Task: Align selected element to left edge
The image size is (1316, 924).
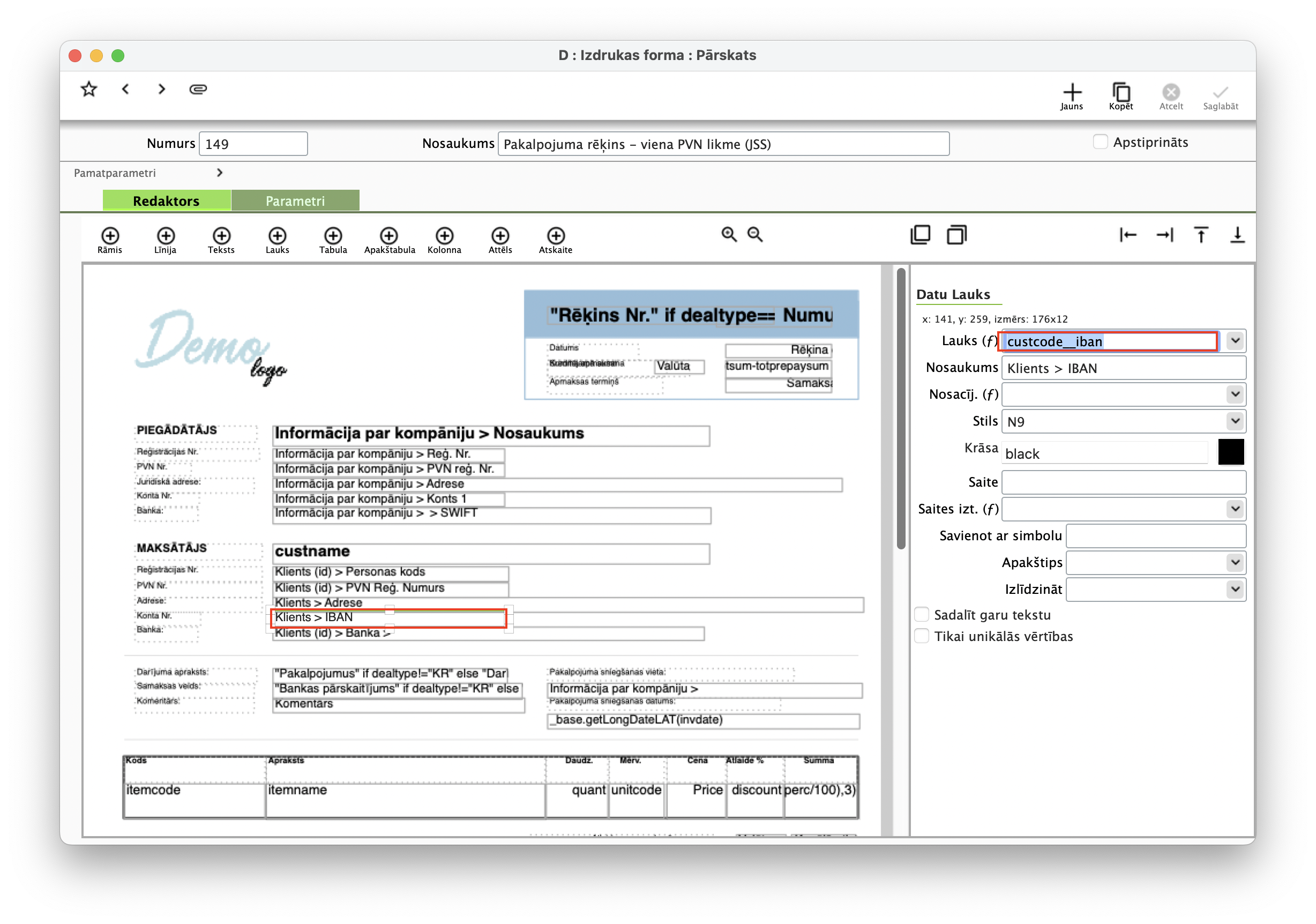Action: (1128, 234)
